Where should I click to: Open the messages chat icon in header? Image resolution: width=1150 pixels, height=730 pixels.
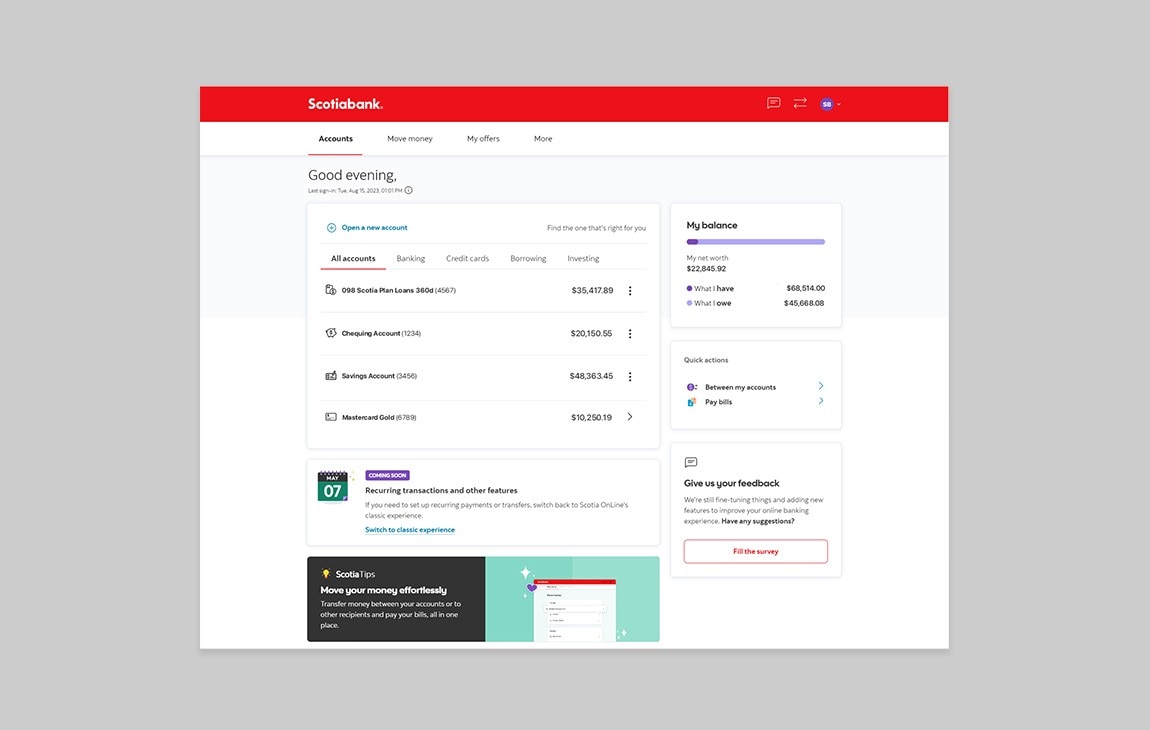pyautogui.click(x=773, y=103)
